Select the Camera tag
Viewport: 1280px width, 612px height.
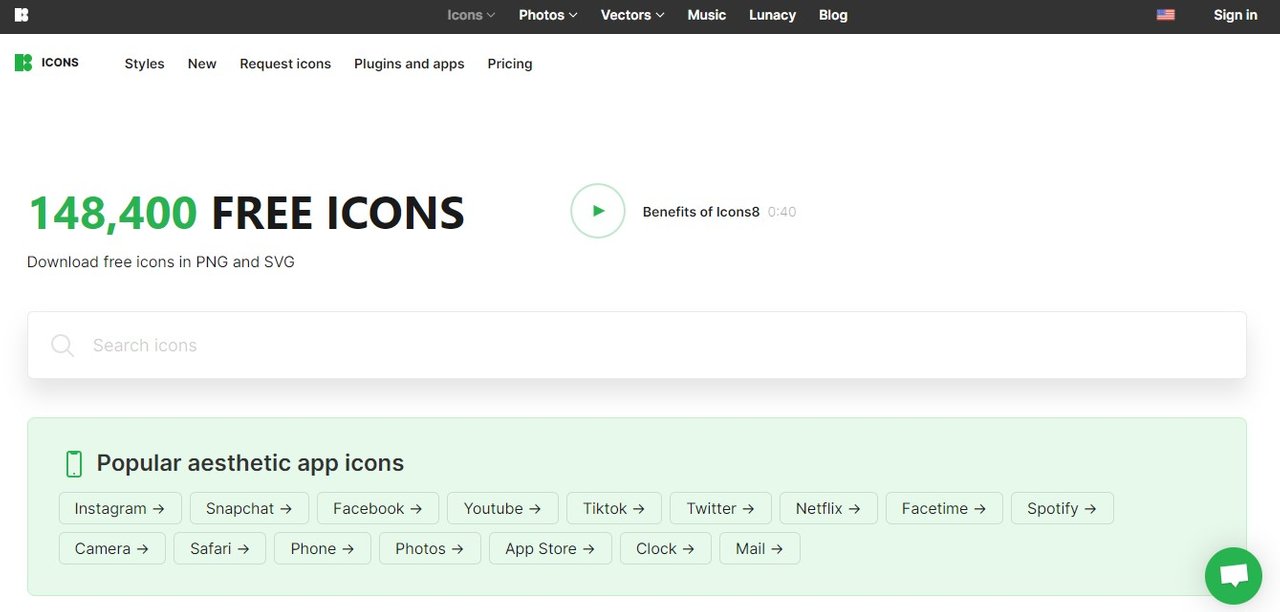[x=112, y=548]
